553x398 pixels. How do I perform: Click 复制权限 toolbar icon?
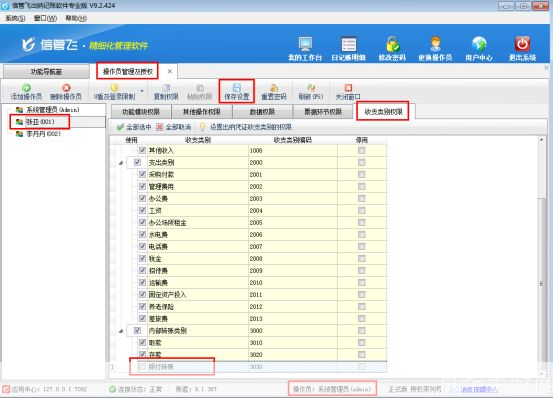click(x=166, y=87)
